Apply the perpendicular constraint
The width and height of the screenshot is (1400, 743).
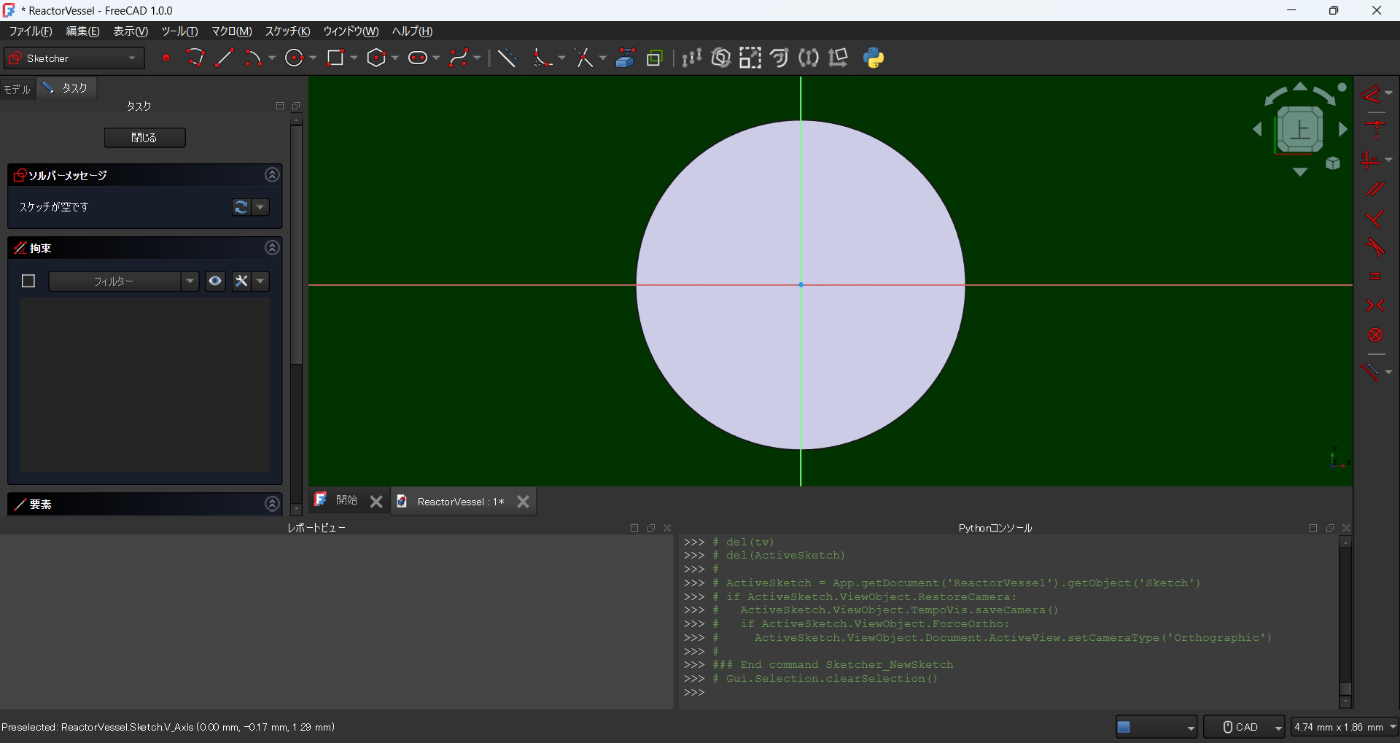click(1374, 217)
